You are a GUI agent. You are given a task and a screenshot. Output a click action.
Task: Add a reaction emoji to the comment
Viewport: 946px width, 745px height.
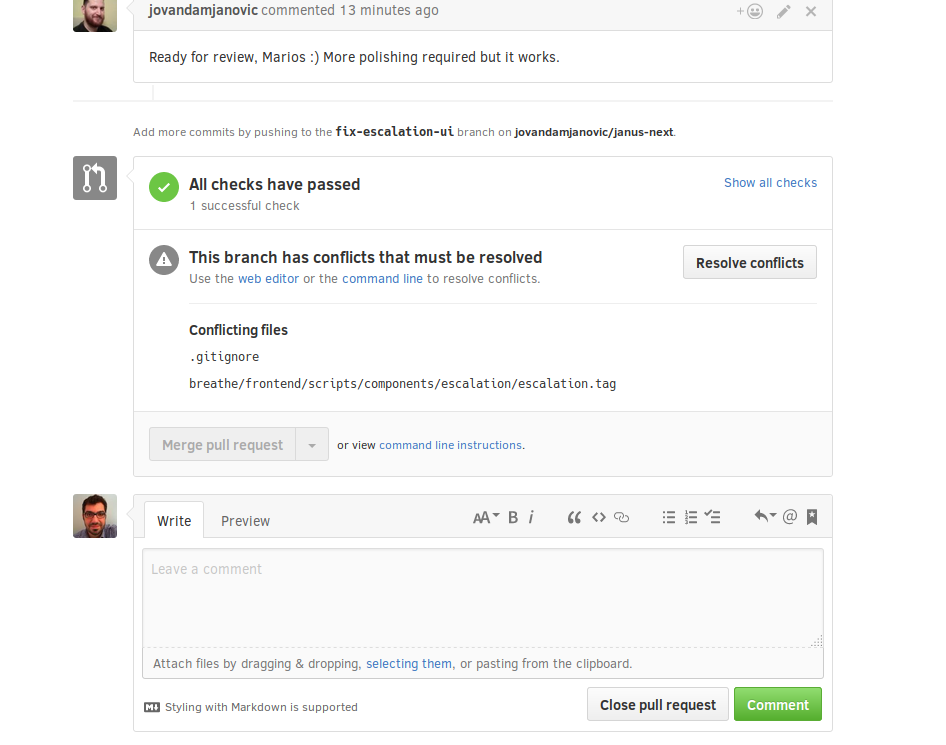pyautogui.click(x=750, y=11)
